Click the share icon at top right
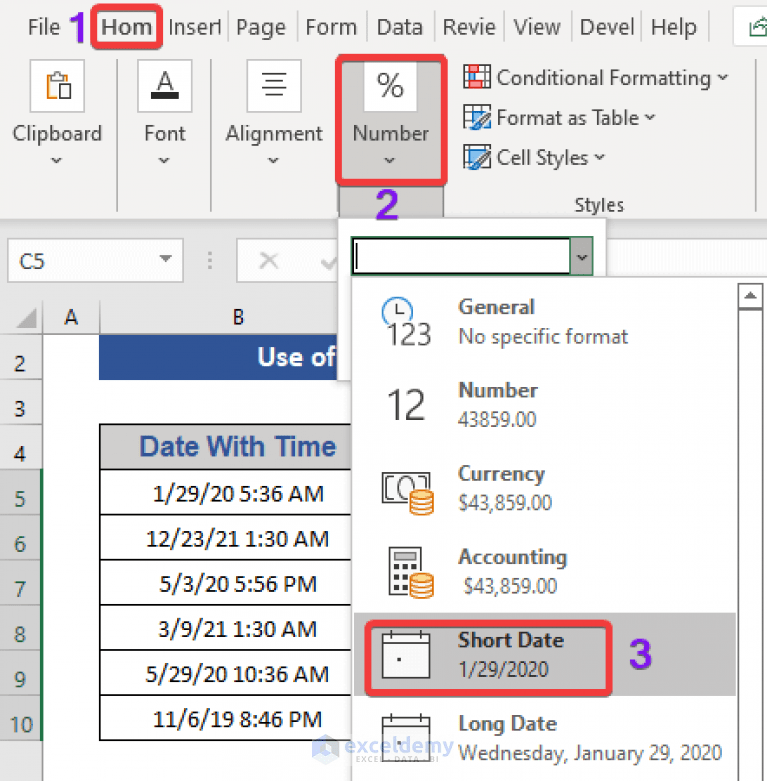This screenshot has width=767, height=781. click(757, 28)
